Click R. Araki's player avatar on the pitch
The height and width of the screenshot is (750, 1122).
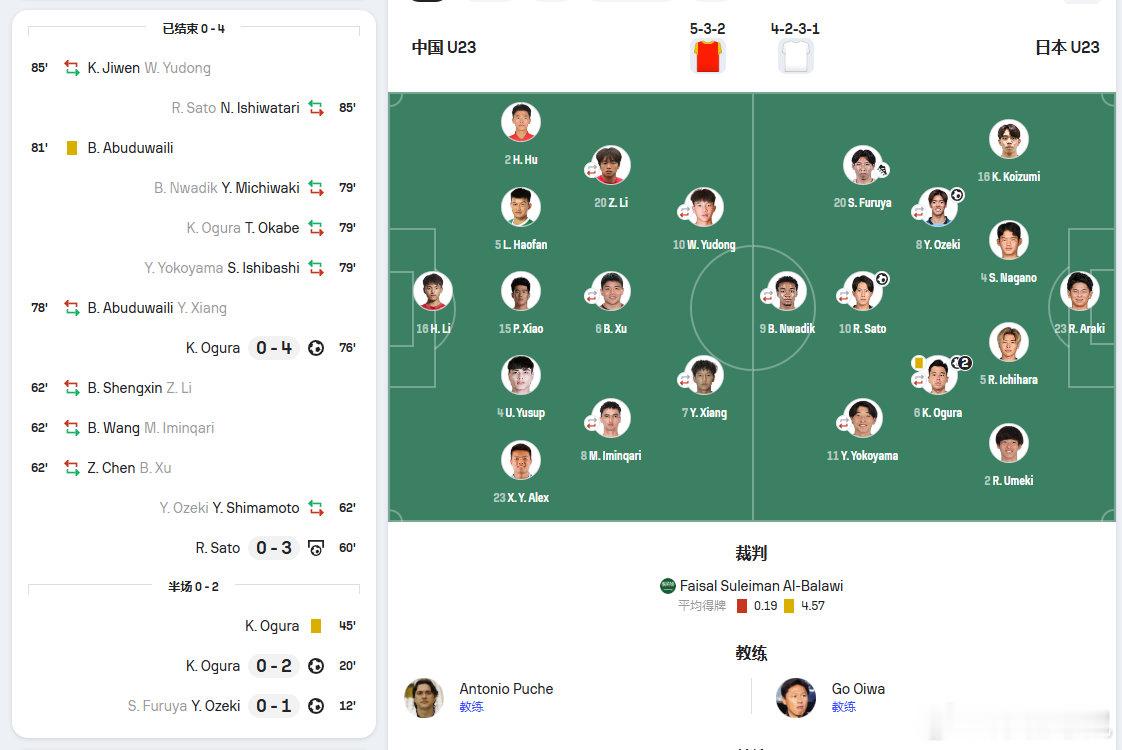[x=1081, y=291]
